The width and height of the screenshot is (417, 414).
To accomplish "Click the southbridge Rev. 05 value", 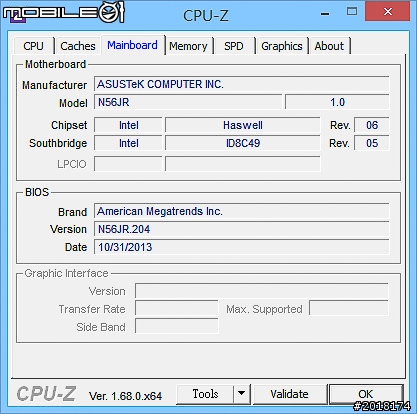I will tap(372, 143).
